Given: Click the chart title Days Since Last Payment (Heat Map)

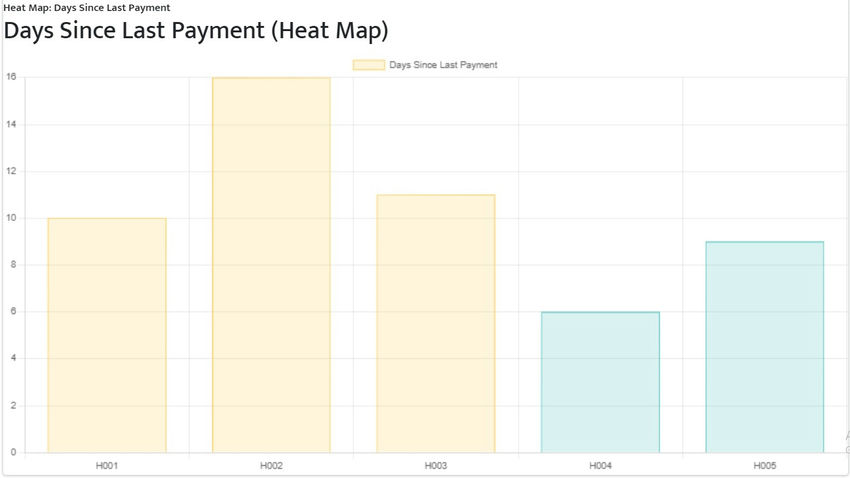Looking at the screenshot, I should (x=196, y=30).
